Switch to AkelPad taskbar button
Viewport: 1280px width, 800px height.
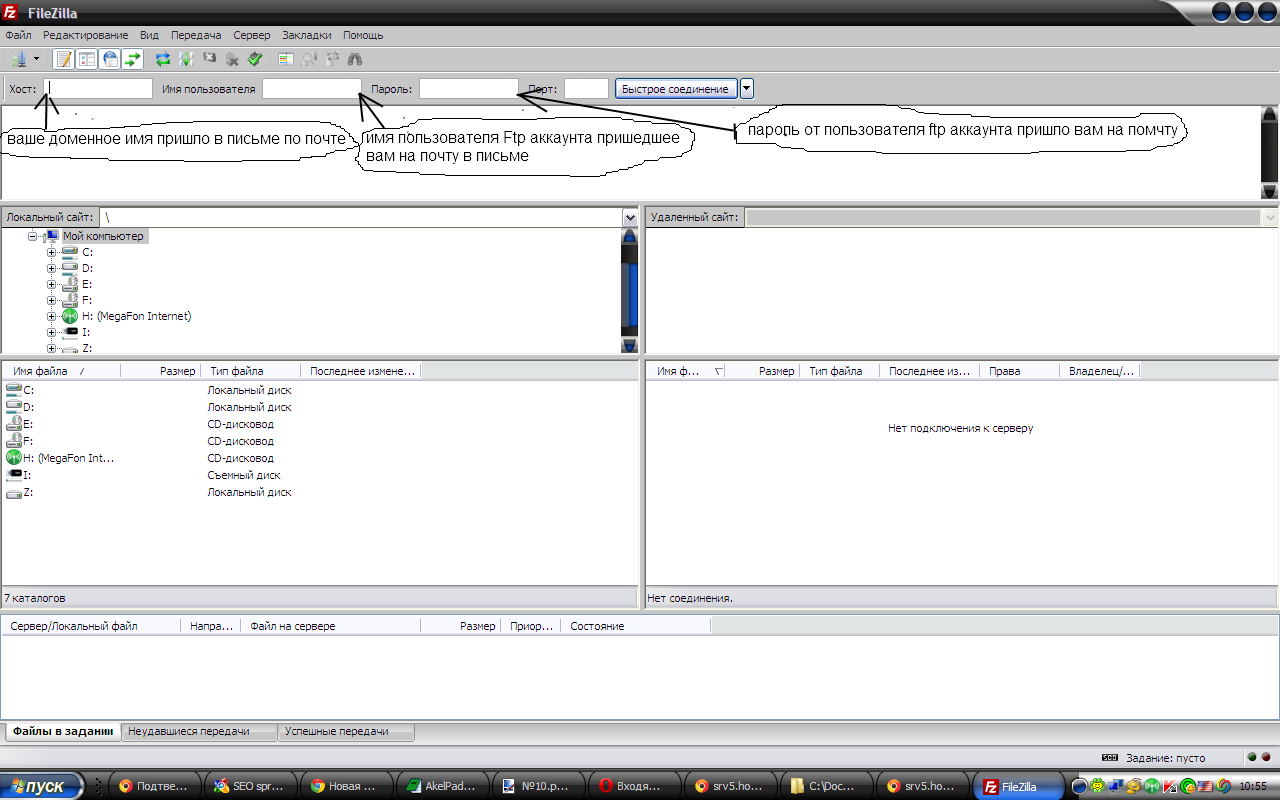[x=443, y=786]
